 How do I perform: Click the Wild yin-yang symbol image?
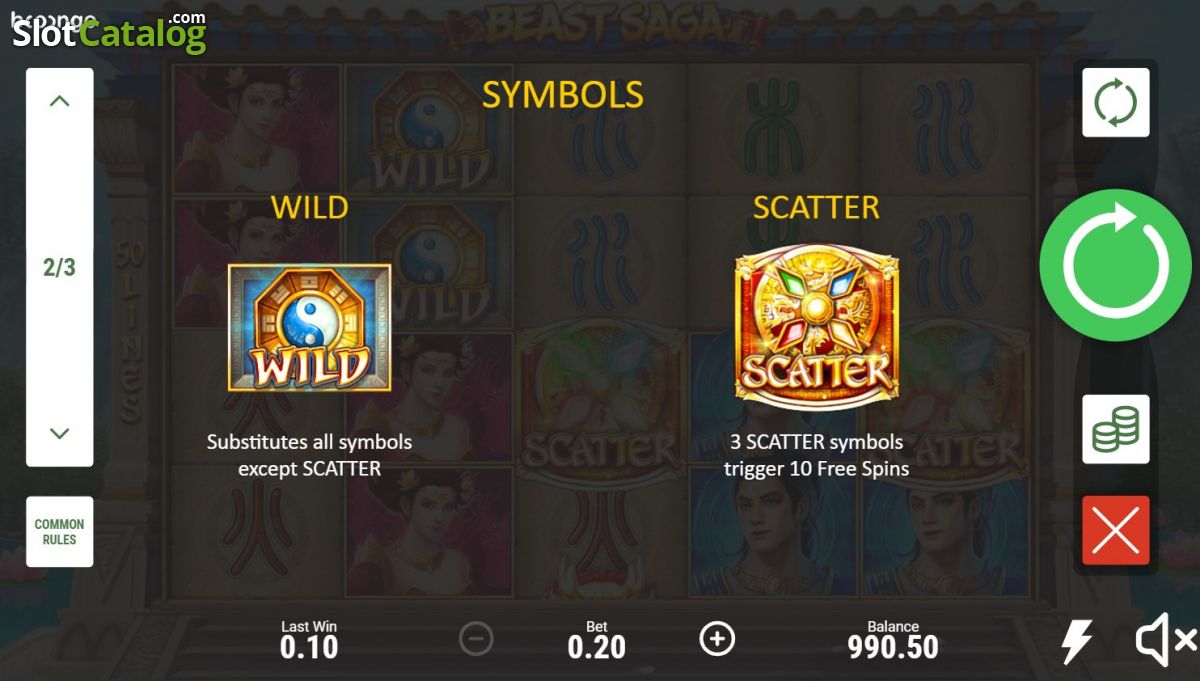(x=309, y=328)
